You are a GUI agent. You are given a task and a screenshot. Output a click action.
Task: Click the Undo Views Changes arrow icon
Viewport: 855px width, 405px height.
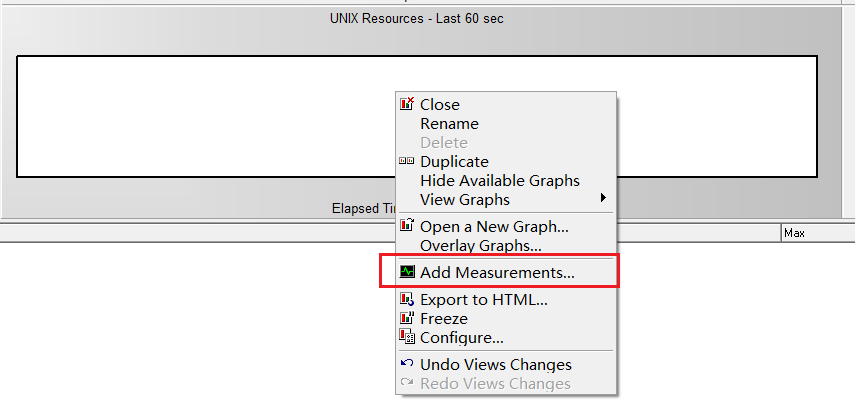pyautogui.click(x=407, y=364)
